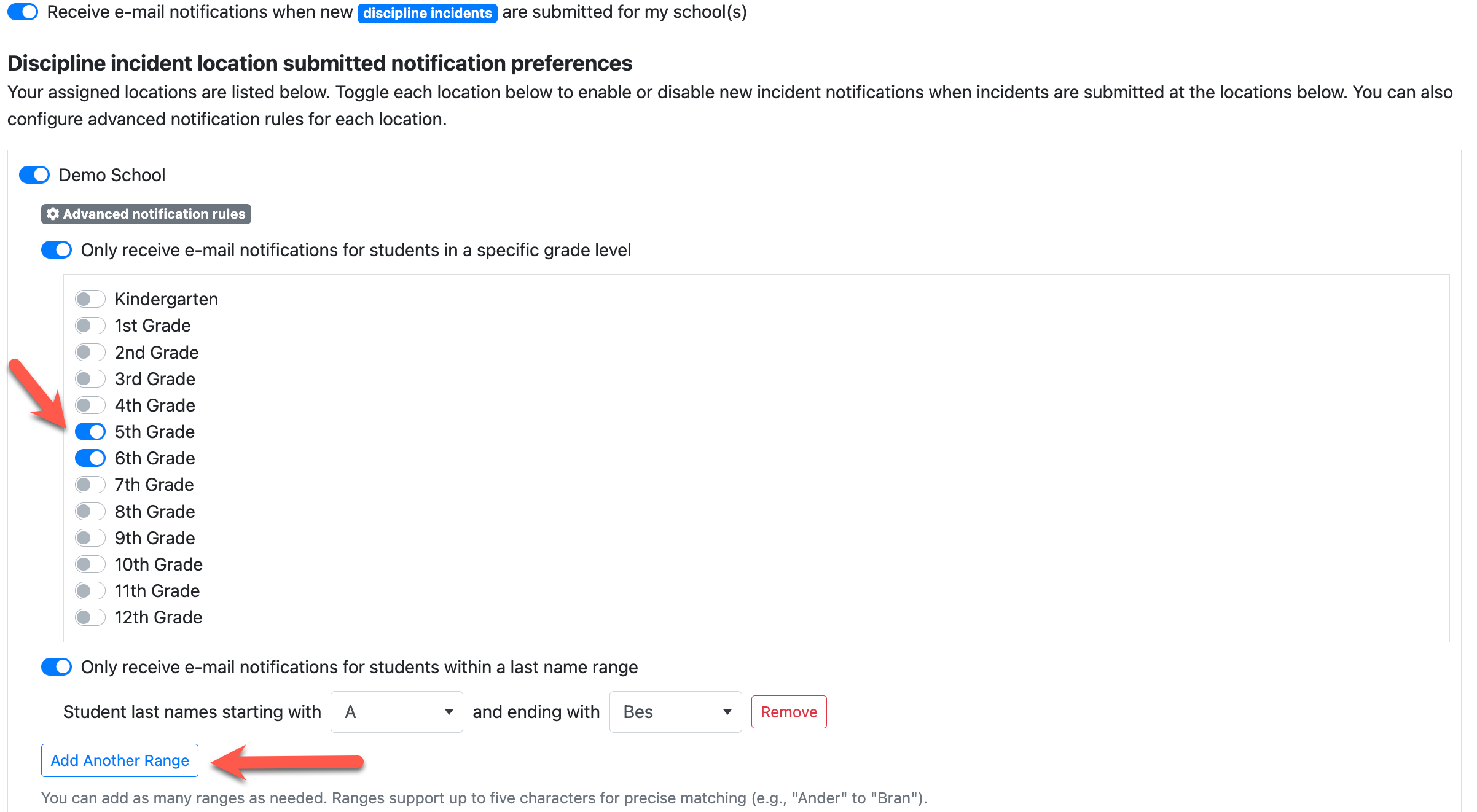Toggle the last name range filter
Screen dimensions: 1477x812
[x=57, y=667]
